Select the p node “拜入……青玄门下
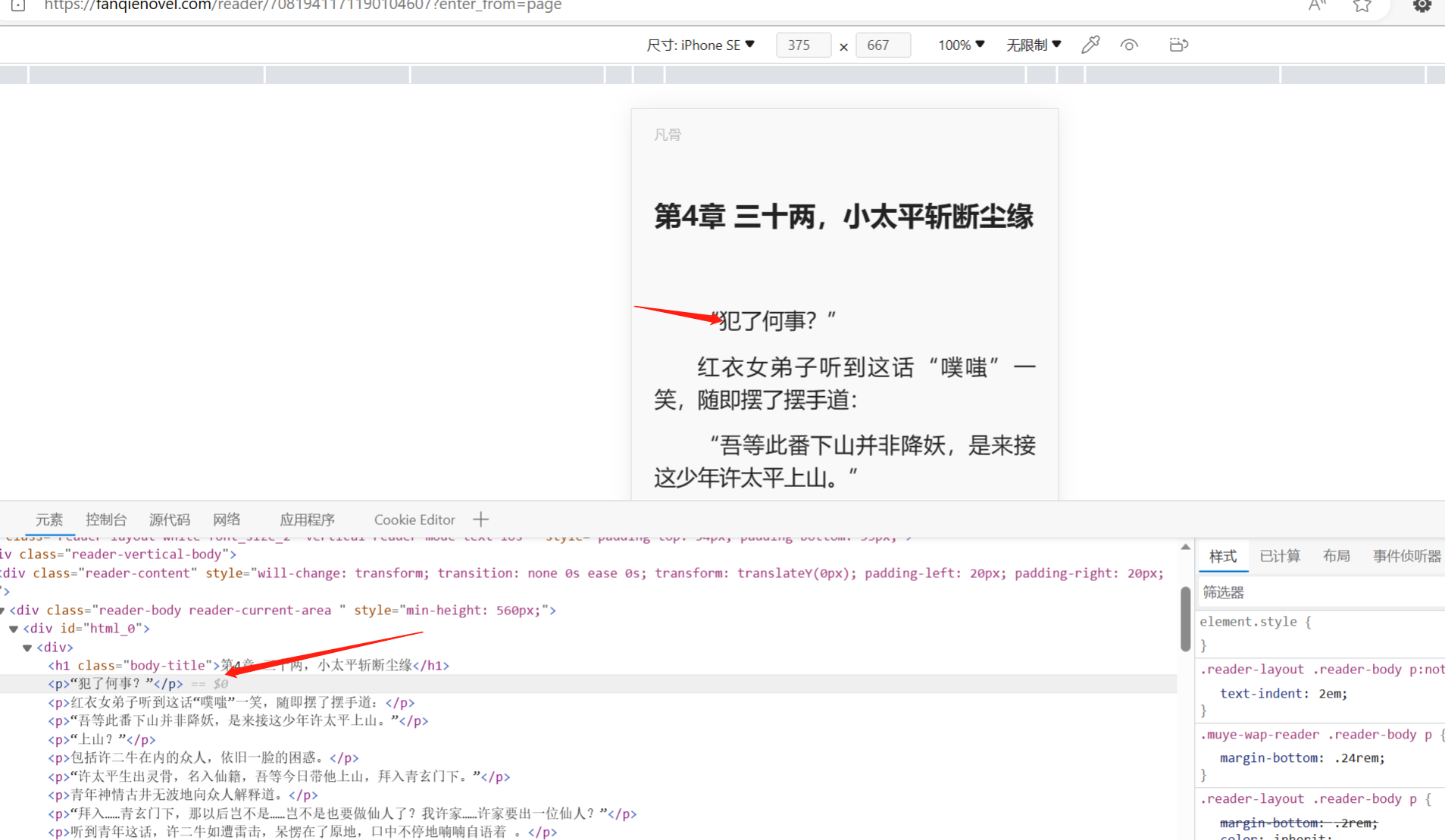1445x840 pixels. pyautogui.click(x=342, y=814)
